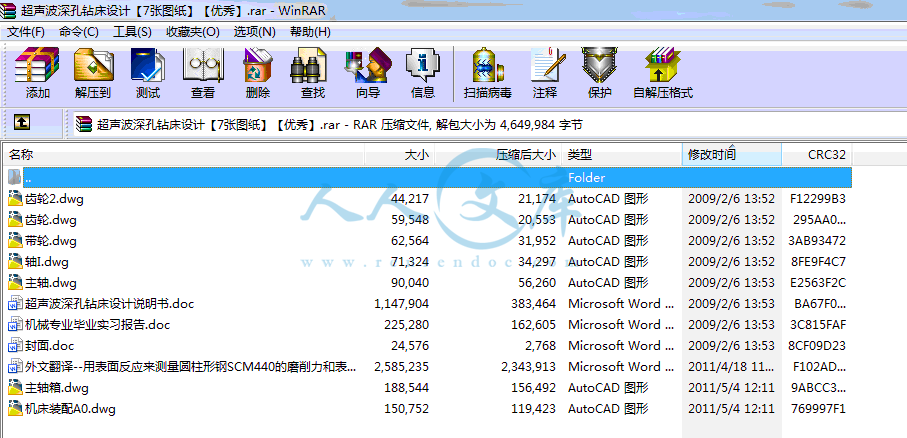Screen dimensions: 907x438
Task: Open the 选项(N) menu
Action: tap(255, 31)
